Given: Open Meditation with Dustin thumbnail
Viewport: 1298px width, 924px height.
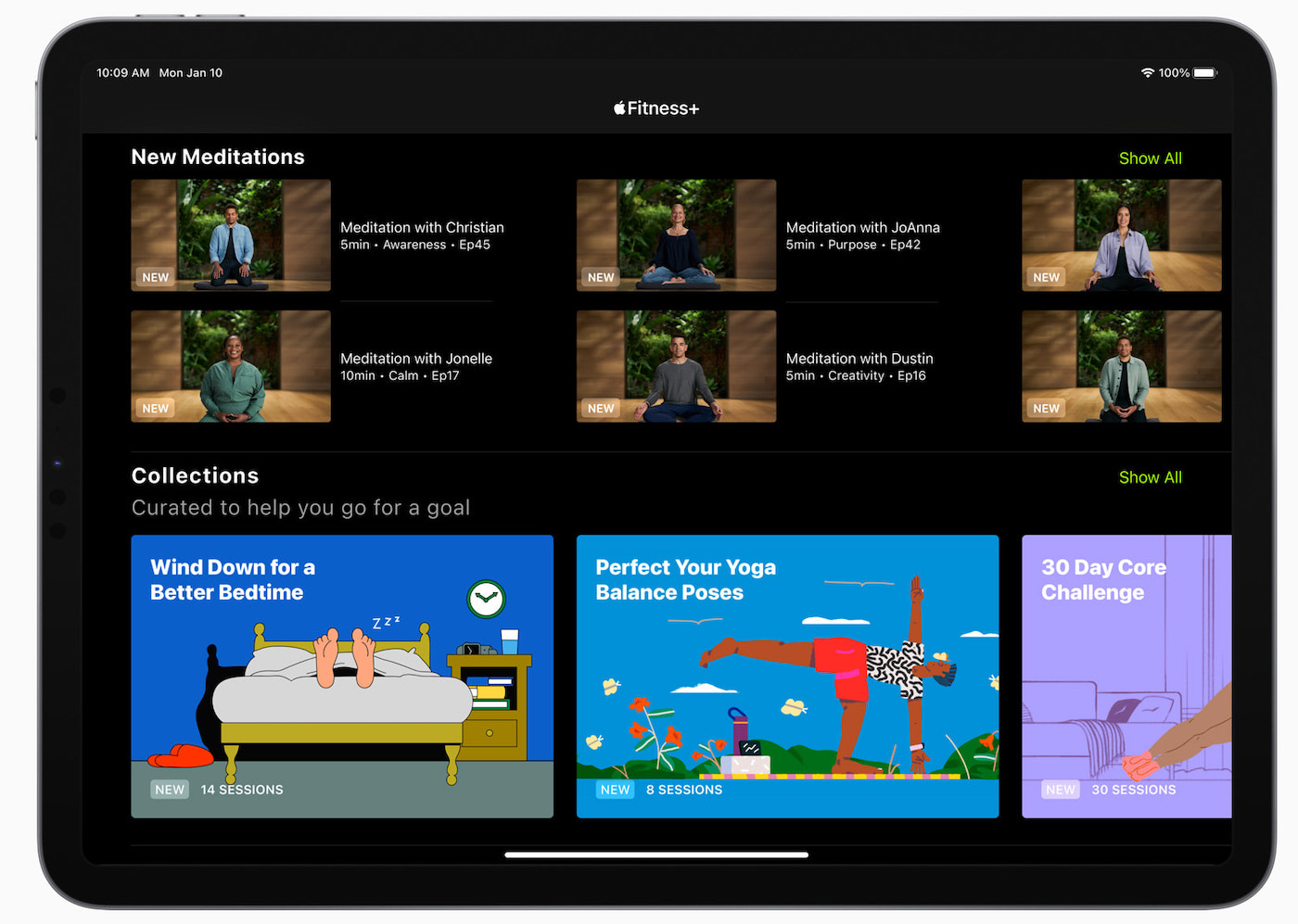Looking at the screenshot, I should click(676, 366).
